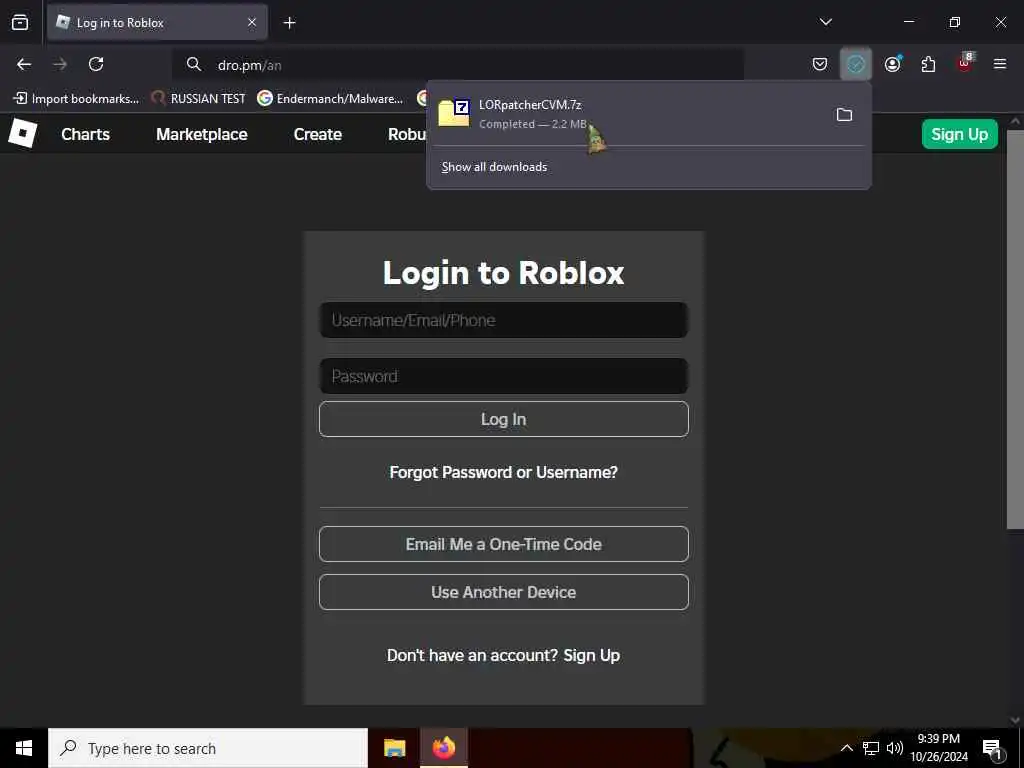
Task: Open the clock showing 9:39 PM
Action: [x=939, y=748]
